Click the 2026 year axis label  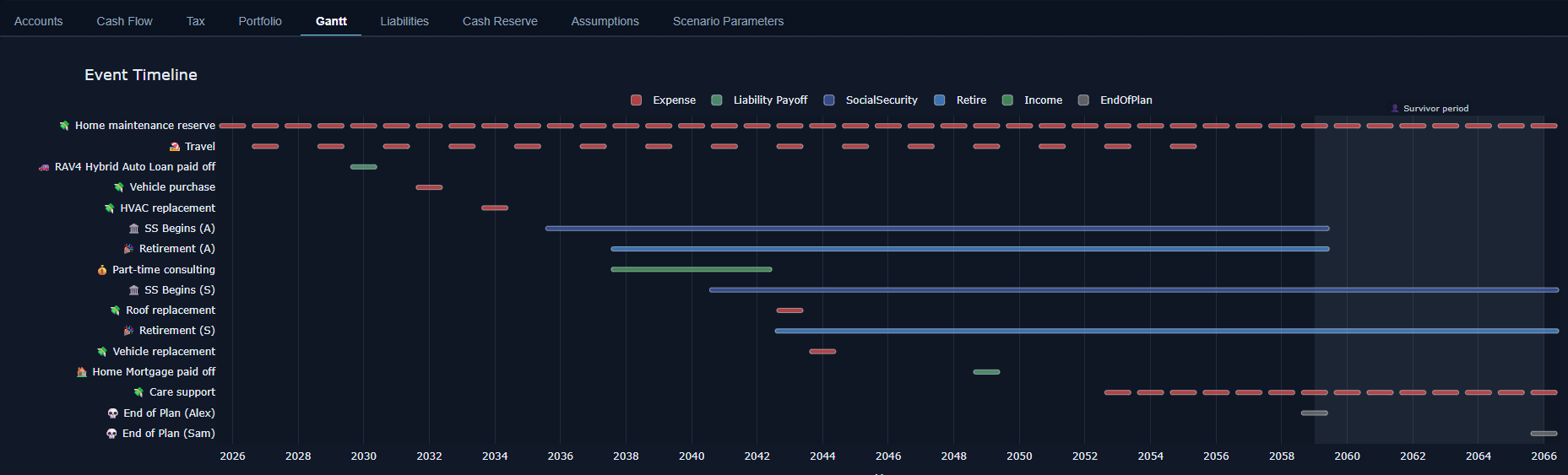232,456
